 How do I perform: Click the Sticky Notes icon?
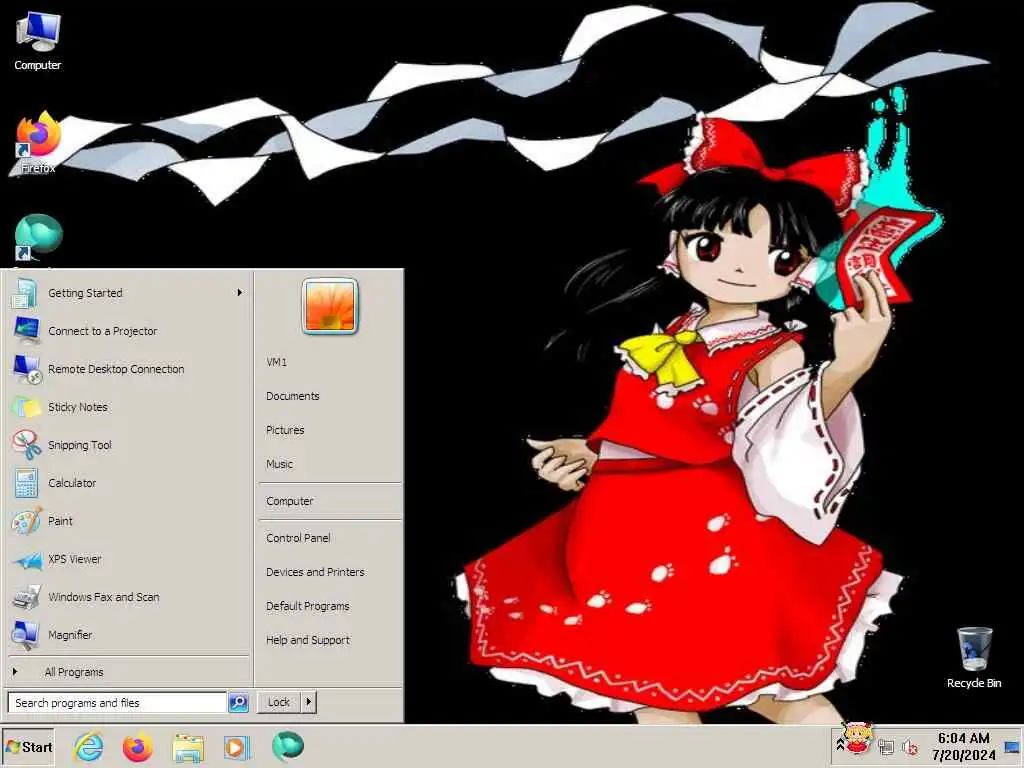pyautogui.click(x=26, y=407)
